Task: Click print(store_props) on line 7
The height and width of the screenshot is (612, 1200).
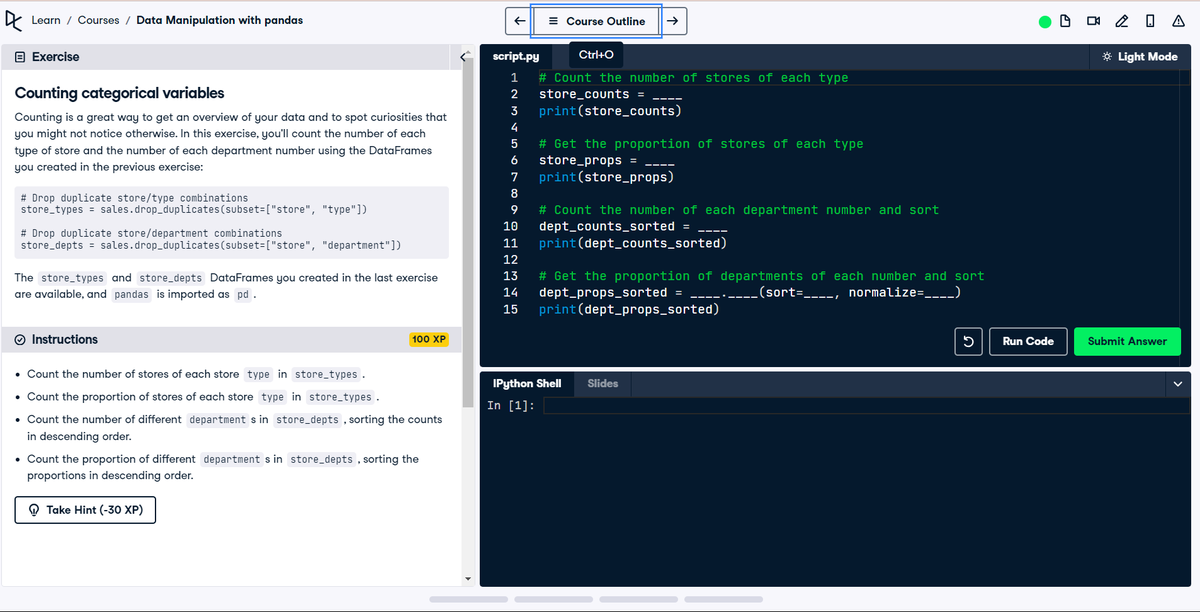Action: point(606,177)
